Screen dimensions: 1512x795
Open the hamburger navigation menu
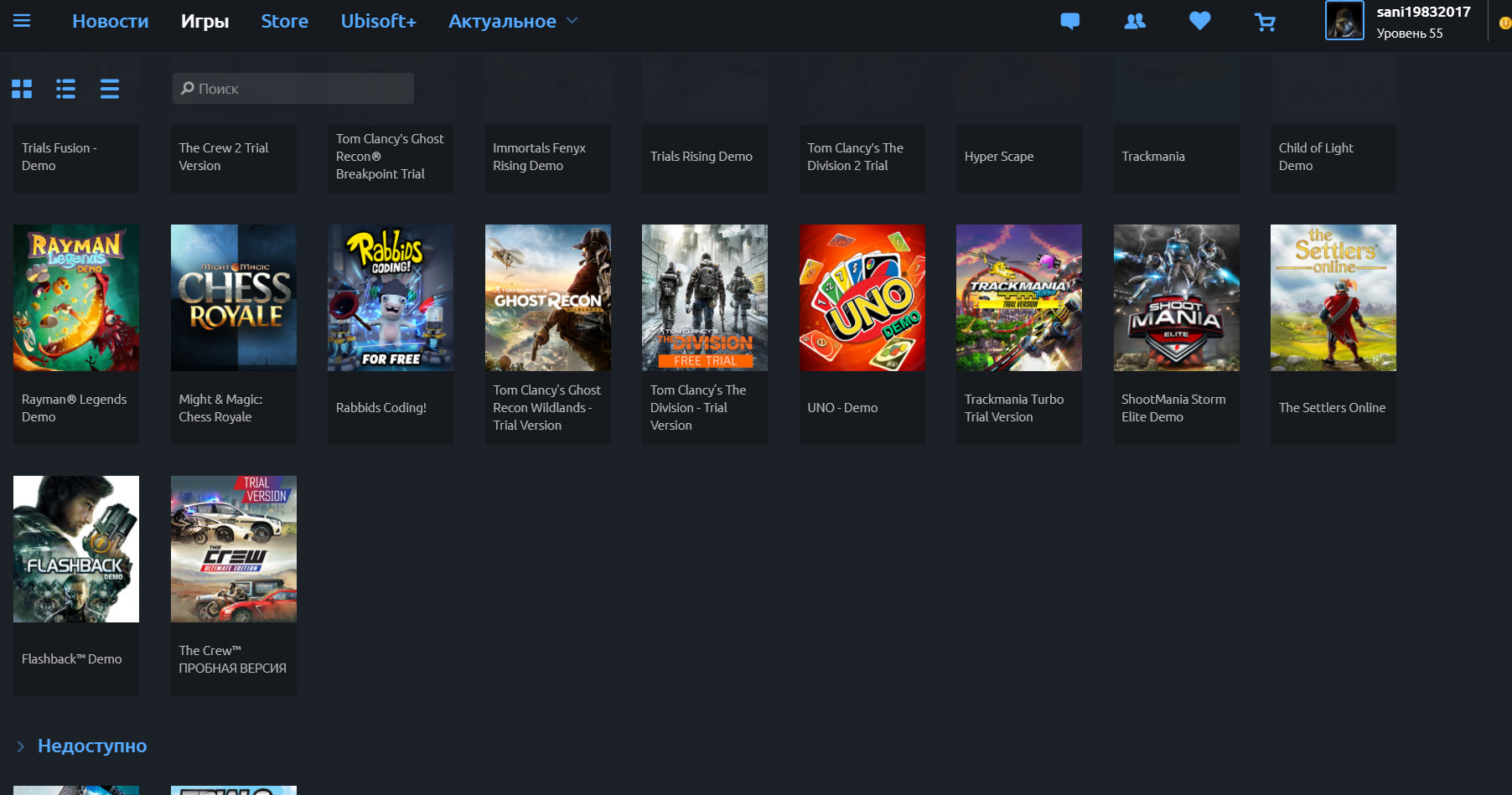[x=23, y=22]
